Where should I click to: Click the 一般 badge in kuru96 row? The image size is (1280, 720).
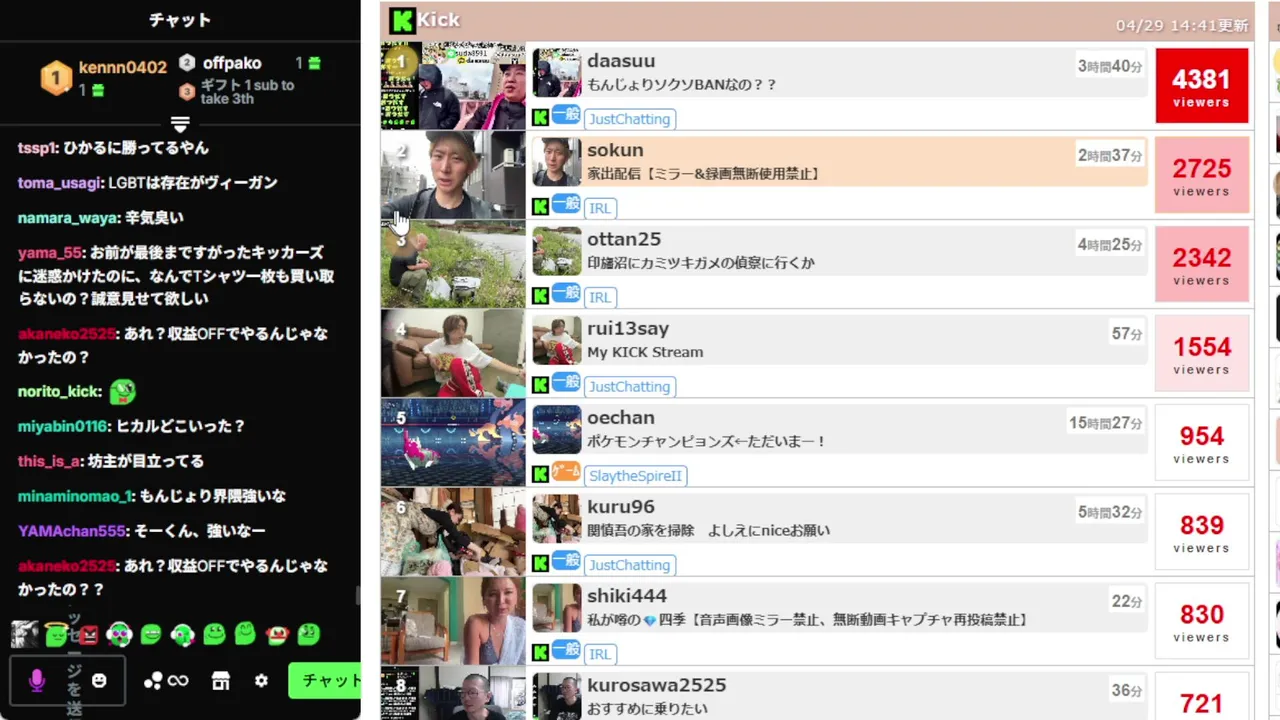tap(566, 561)
